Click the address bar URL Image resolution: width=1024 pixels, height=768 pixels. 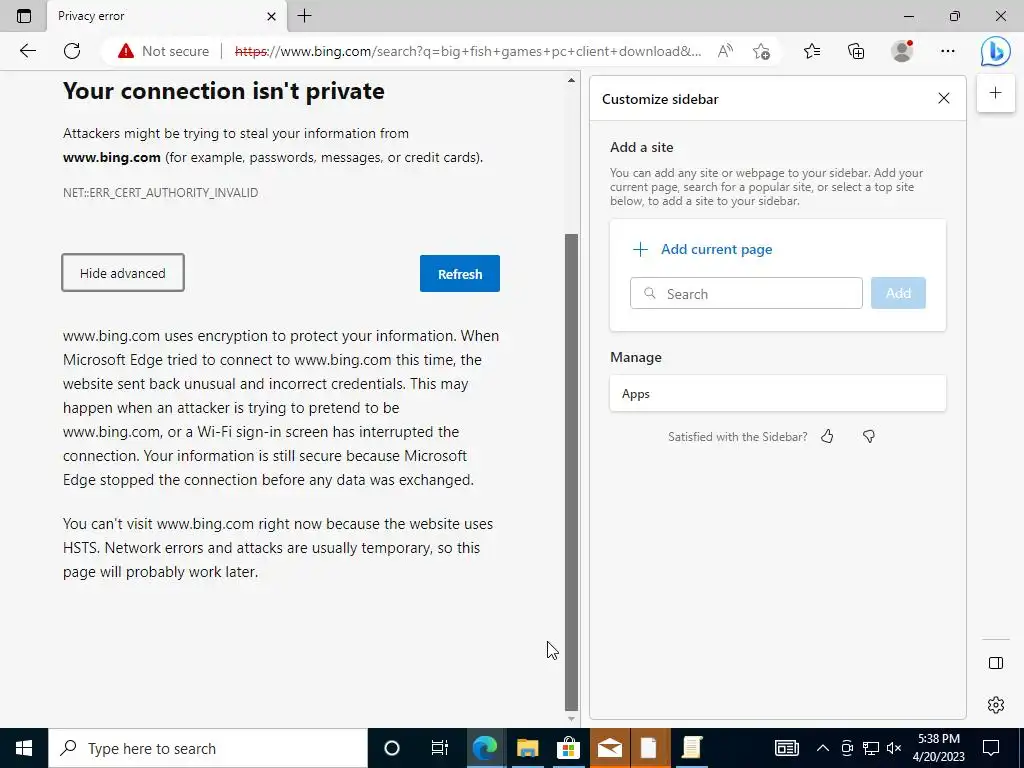468,51
